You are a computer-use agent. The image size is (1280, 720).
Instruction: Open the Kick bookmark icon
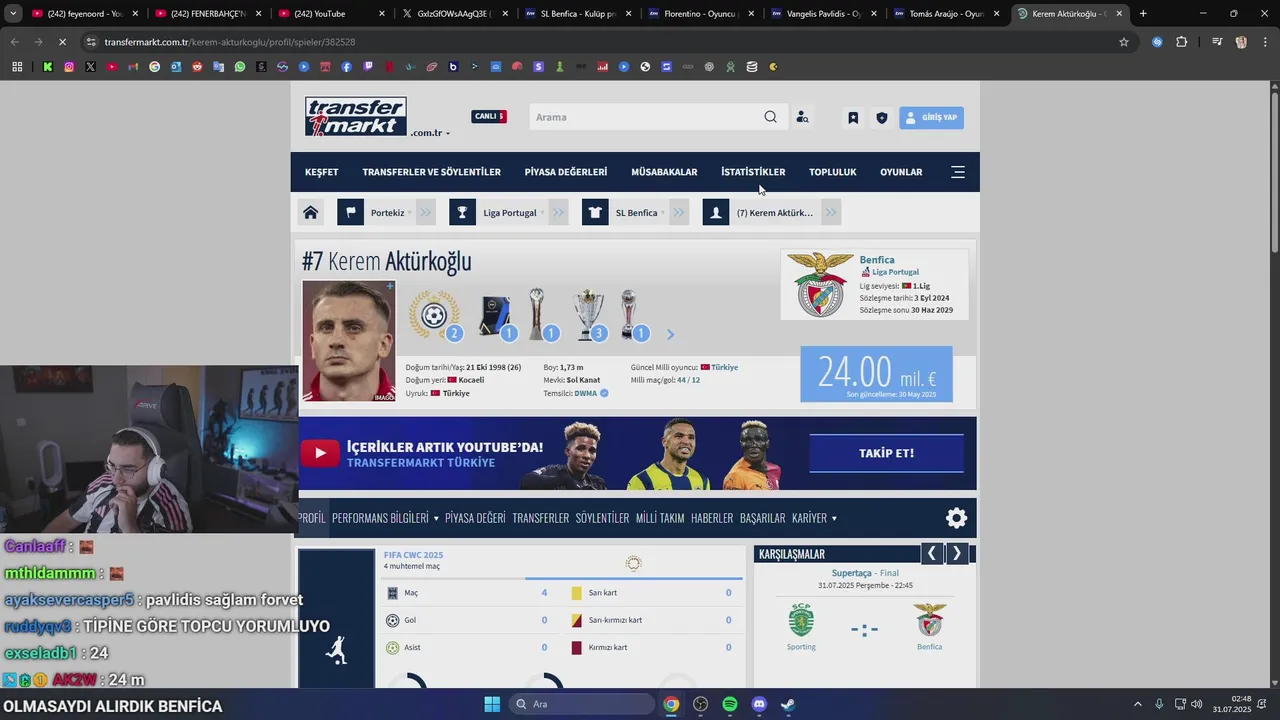point(47,67)
